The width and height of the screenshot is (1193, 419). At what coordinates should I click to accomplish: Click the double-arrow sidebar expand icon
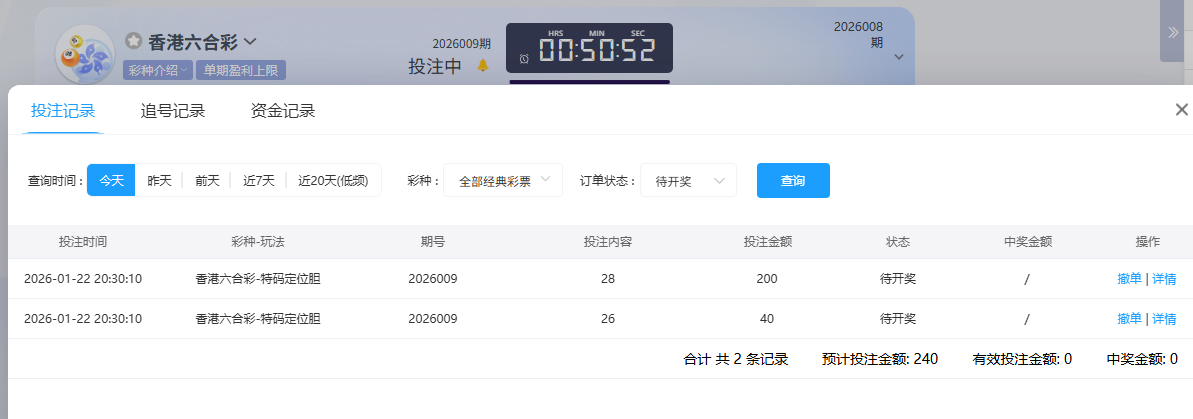click(x=1174, y=32)
